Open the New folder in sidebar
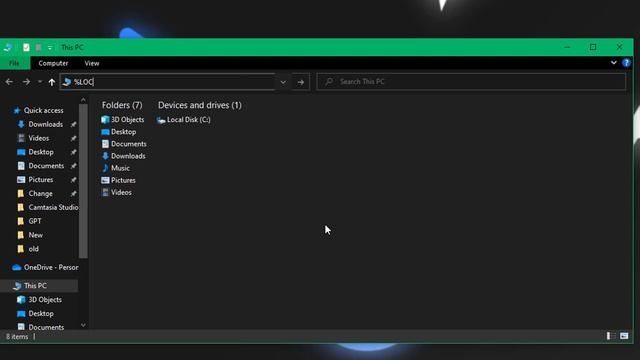The image size is (640, 360). 36,235
